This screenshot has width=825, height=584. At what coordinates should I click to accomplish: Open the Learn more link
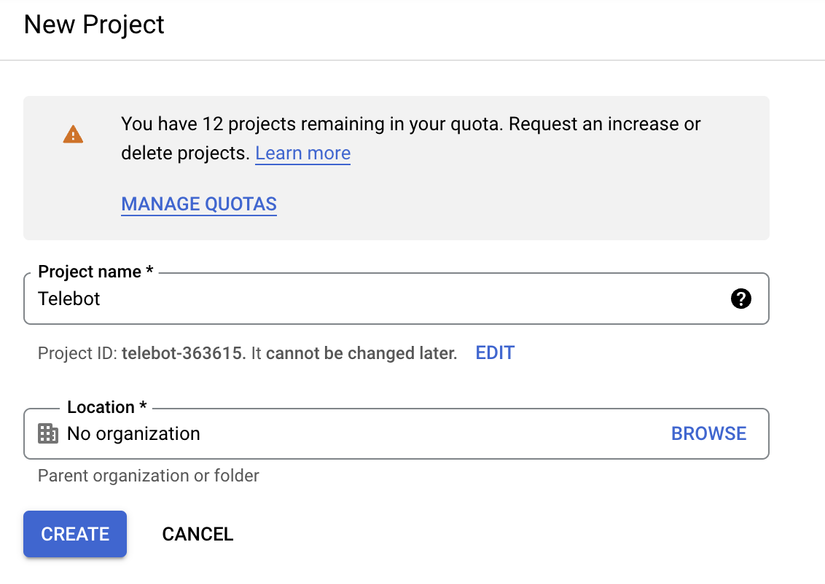[302, 153]
